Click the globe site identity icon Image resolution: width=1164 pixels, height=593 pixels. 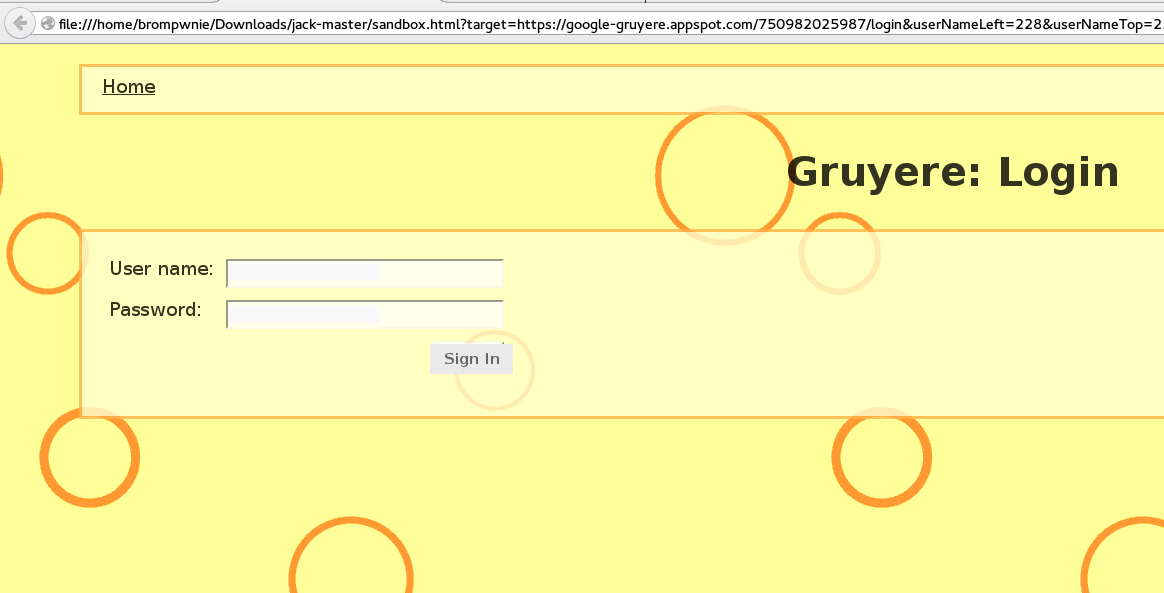[47, 23]
